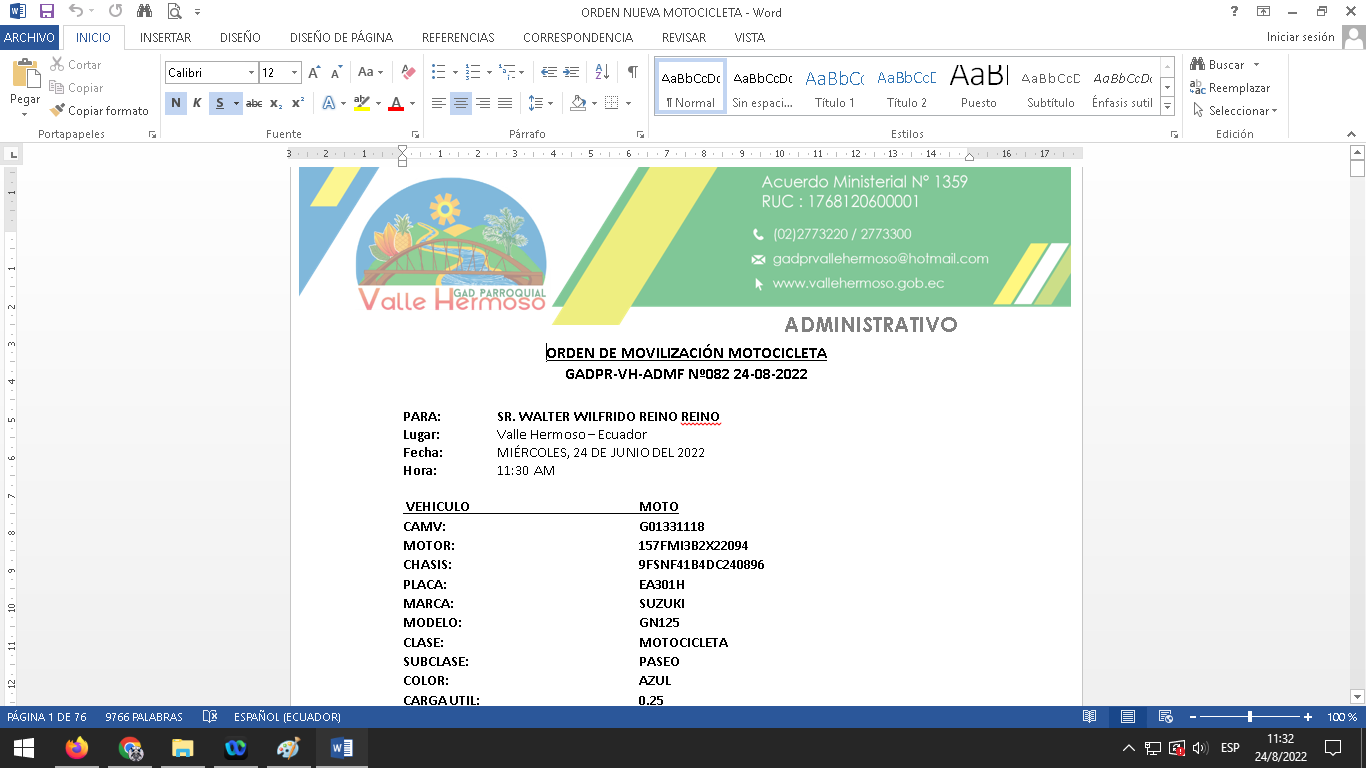Click Iniciar sesión to sign in
The height and width of the screenshot is (768, 1366).
[x=1300, y=37]
